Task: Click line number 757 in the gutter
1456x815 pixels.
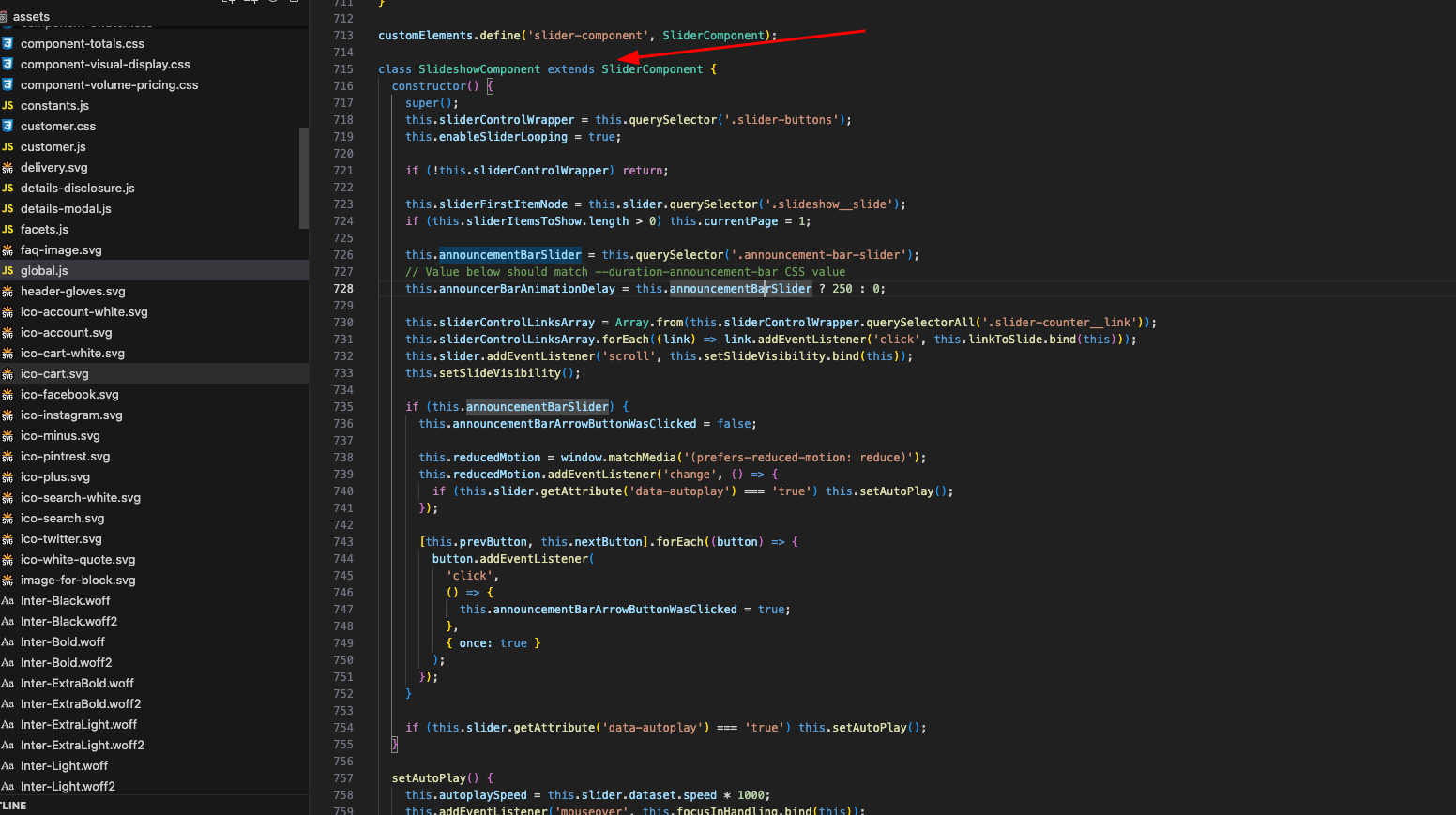Action: pos(343,778)
